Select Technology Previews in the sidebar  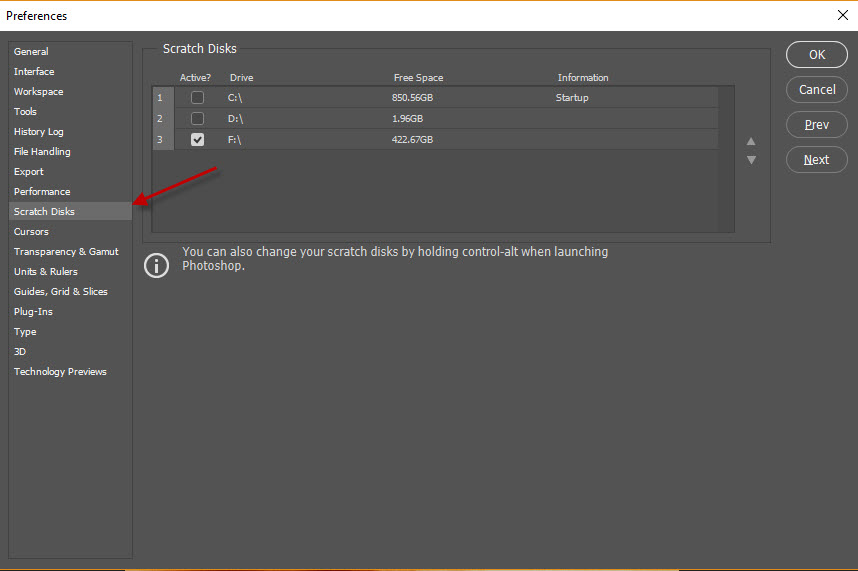coord(60,372)
